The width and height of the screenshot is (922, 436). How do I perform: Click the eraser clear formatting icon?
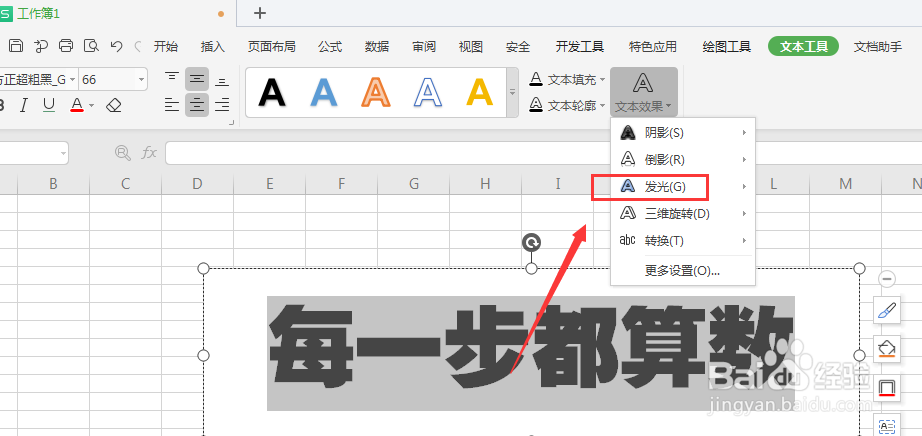(113, 105)
